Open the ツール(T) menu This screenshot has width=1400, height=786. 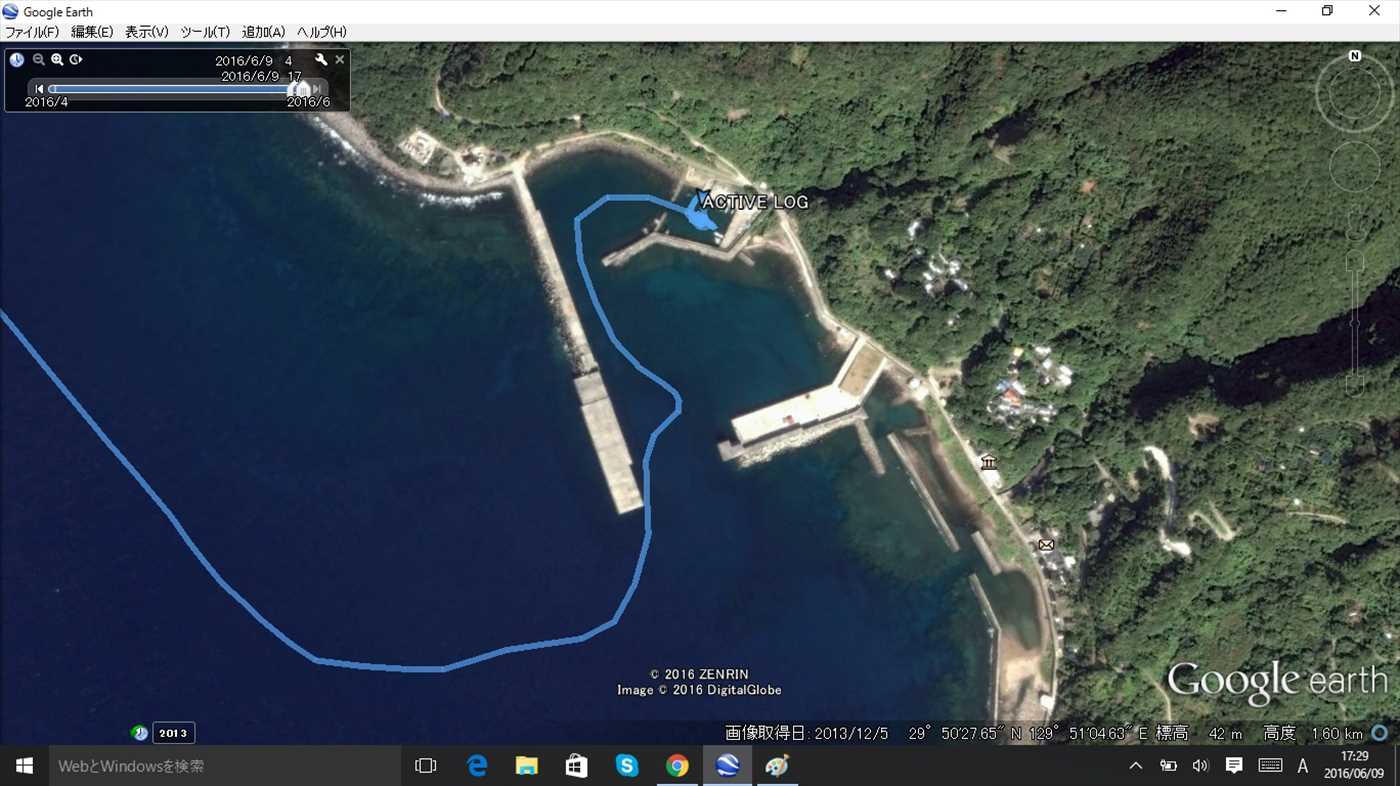click(x=205, y=32)
